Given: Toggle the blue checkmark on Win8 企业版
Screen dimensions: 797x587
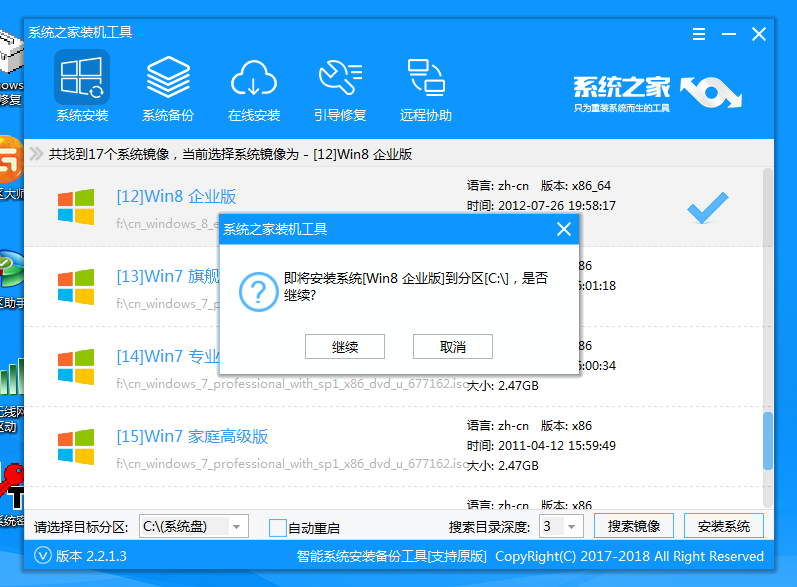Looking at the screenshot, I should pyautogui.click(x=707, y=207).
